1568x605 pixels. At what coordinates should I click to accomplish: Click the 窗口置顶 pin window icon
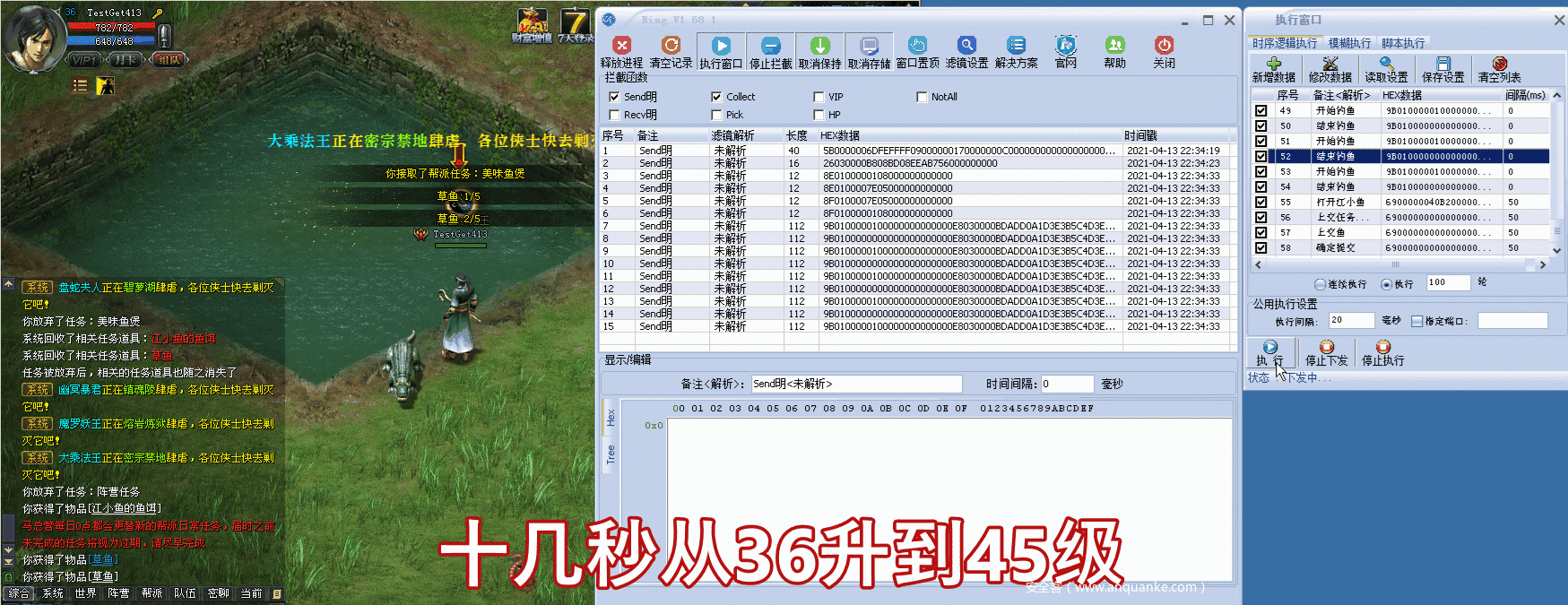point(917,47)
